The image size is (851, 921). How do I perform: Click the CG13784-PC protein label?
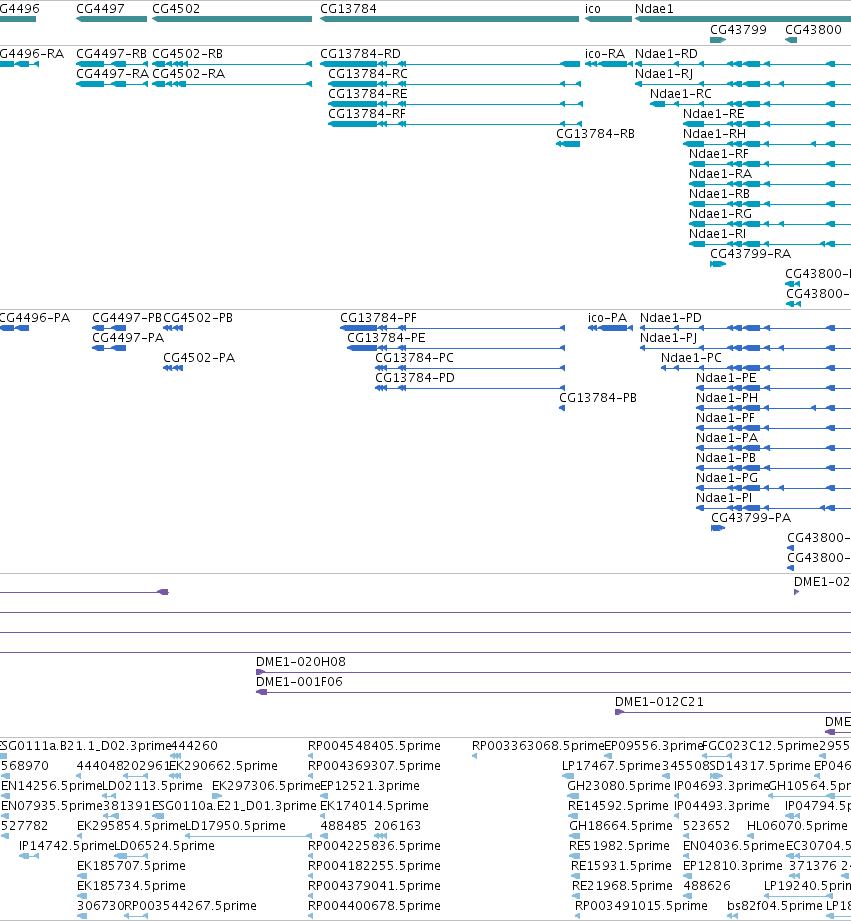[415, 358]
